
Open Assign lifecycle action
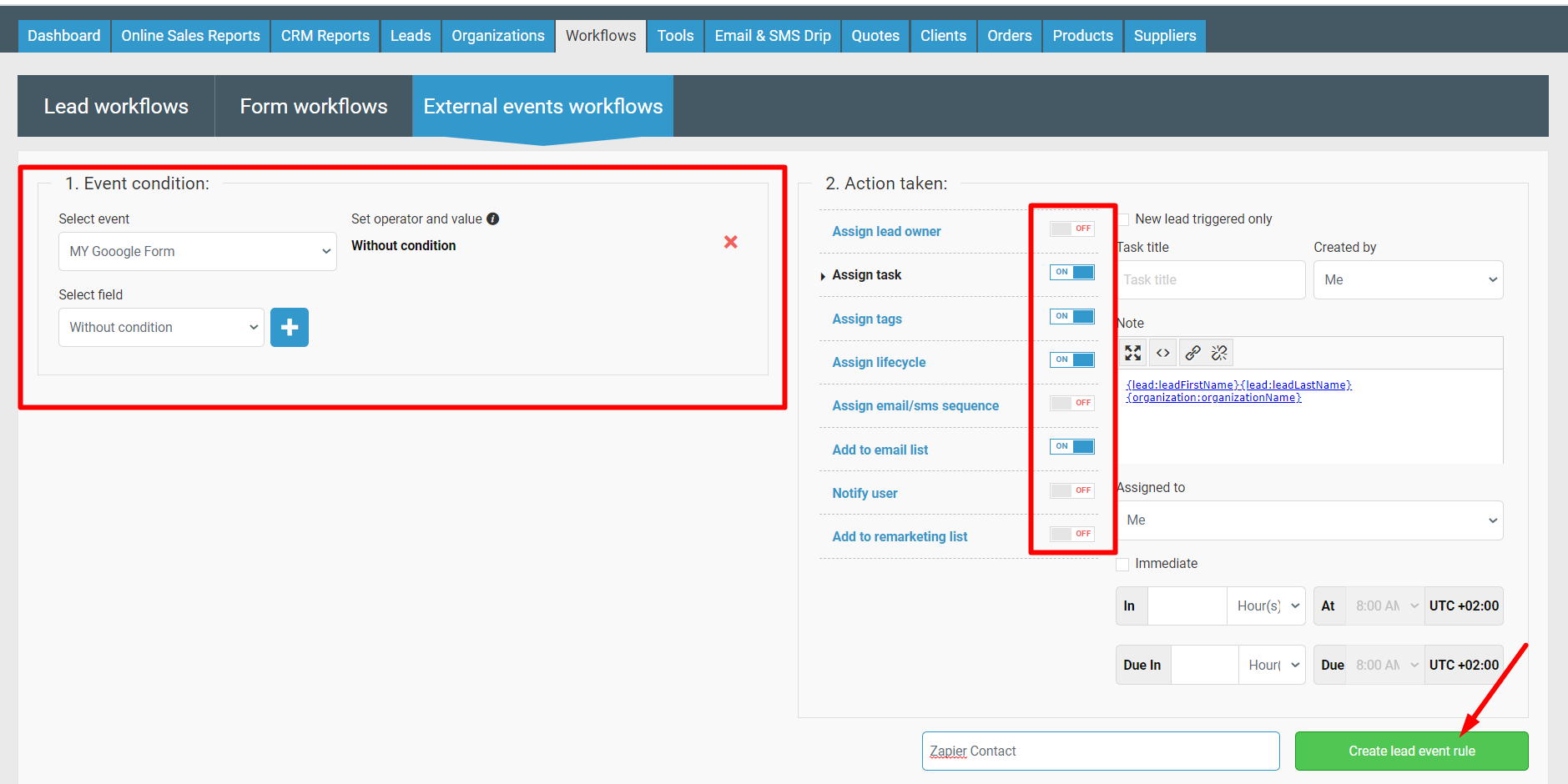pyautogui.click(x=879, y=362)
